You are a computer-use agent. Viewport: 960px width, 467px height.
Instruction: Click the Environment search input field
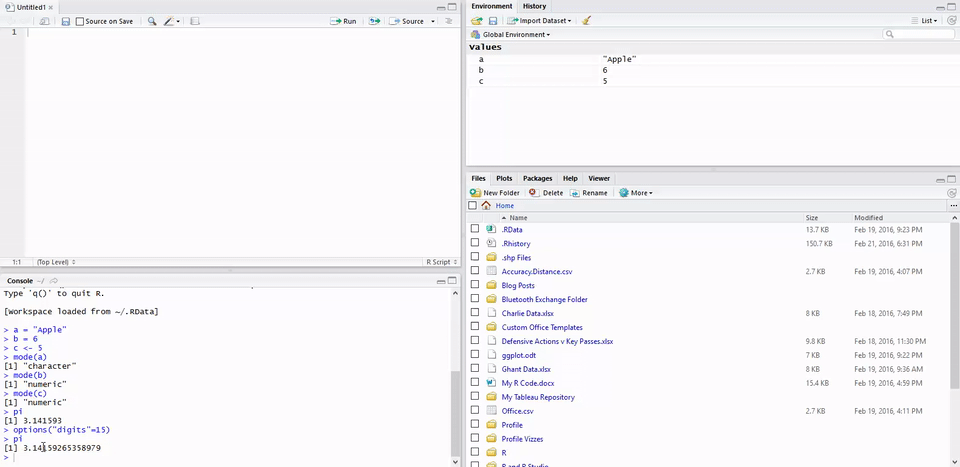coord(920,34)
